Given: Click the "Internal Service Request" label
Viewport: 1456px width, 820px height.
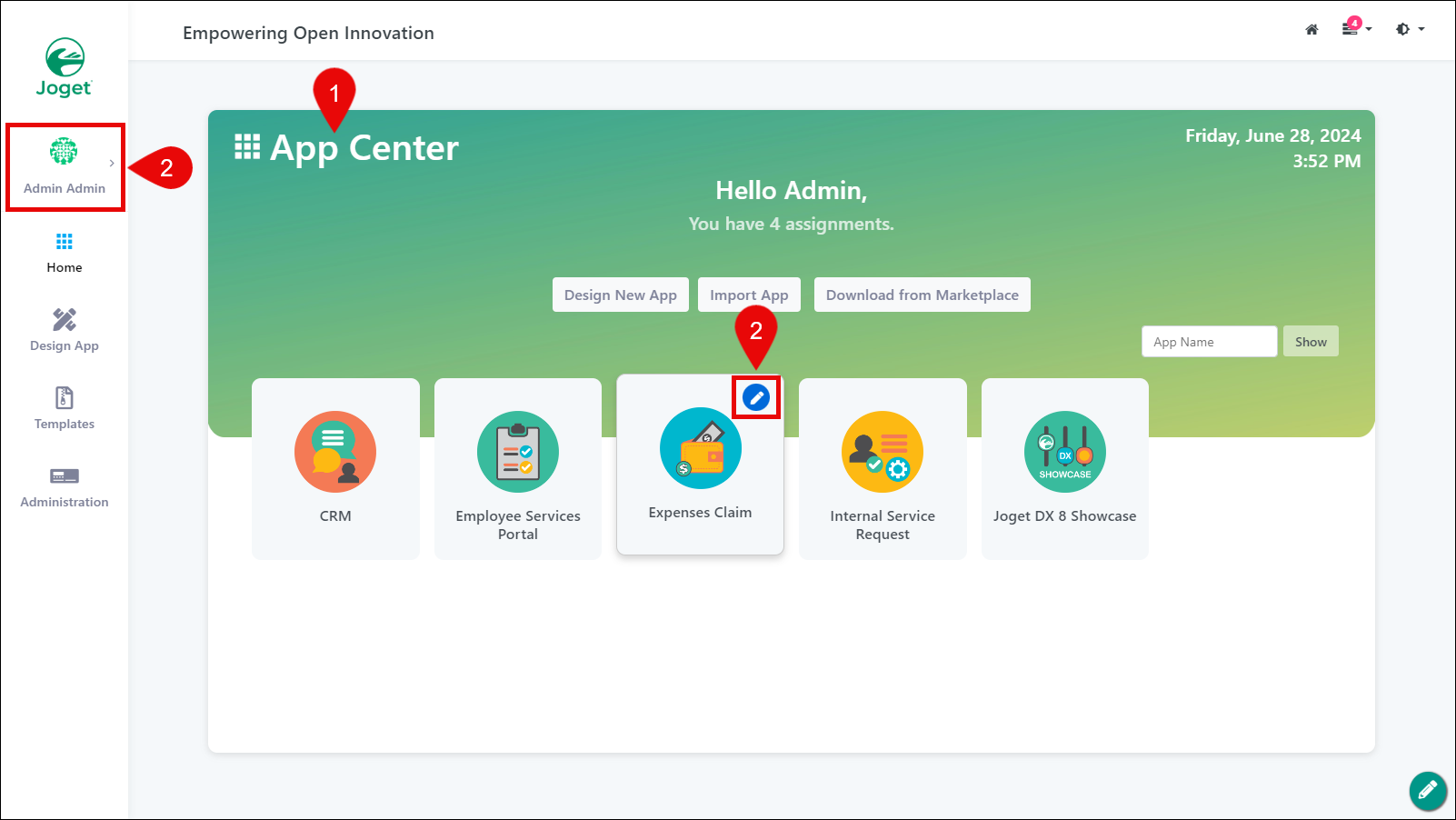Looking at the screenshot, I should click(883, 525).
